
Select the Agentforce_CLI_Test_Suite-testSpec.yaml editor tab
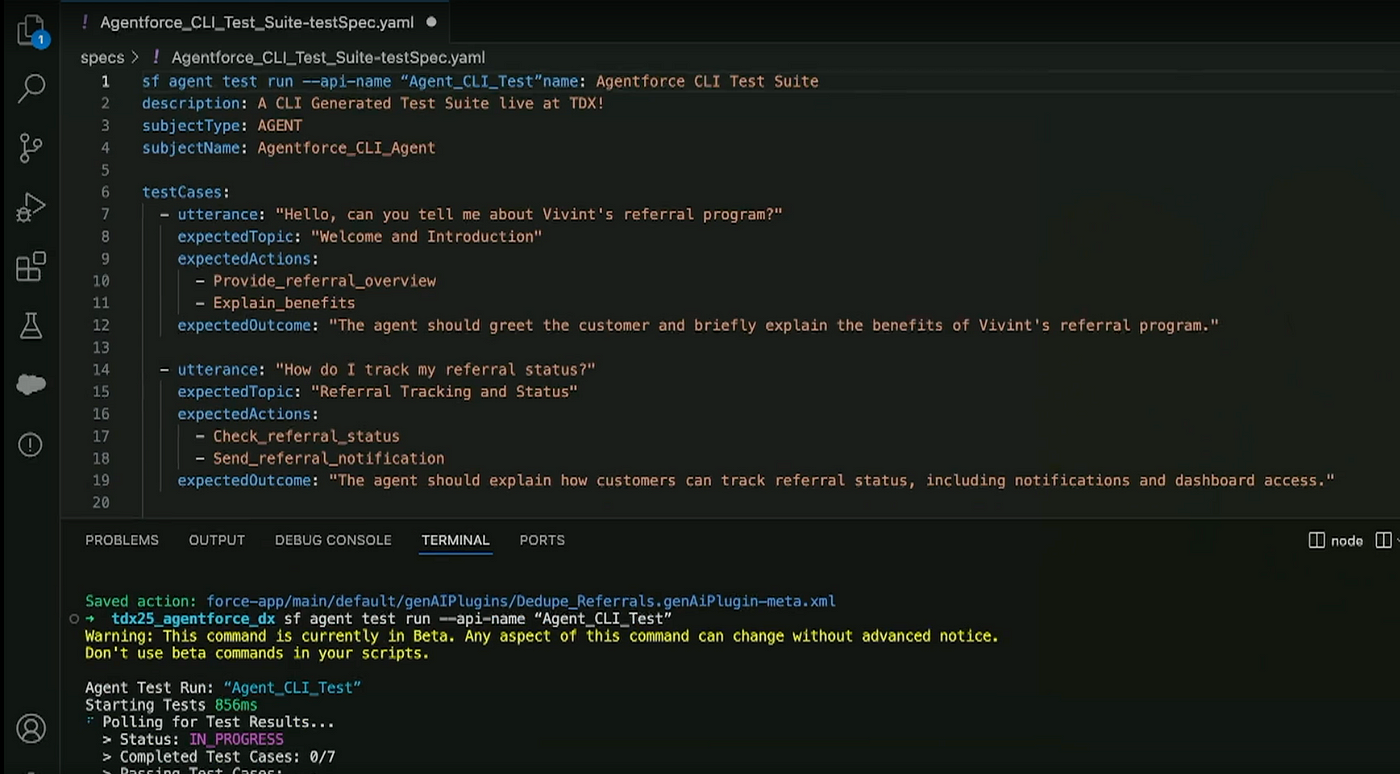pyautogui.click(x=258, y=22)
